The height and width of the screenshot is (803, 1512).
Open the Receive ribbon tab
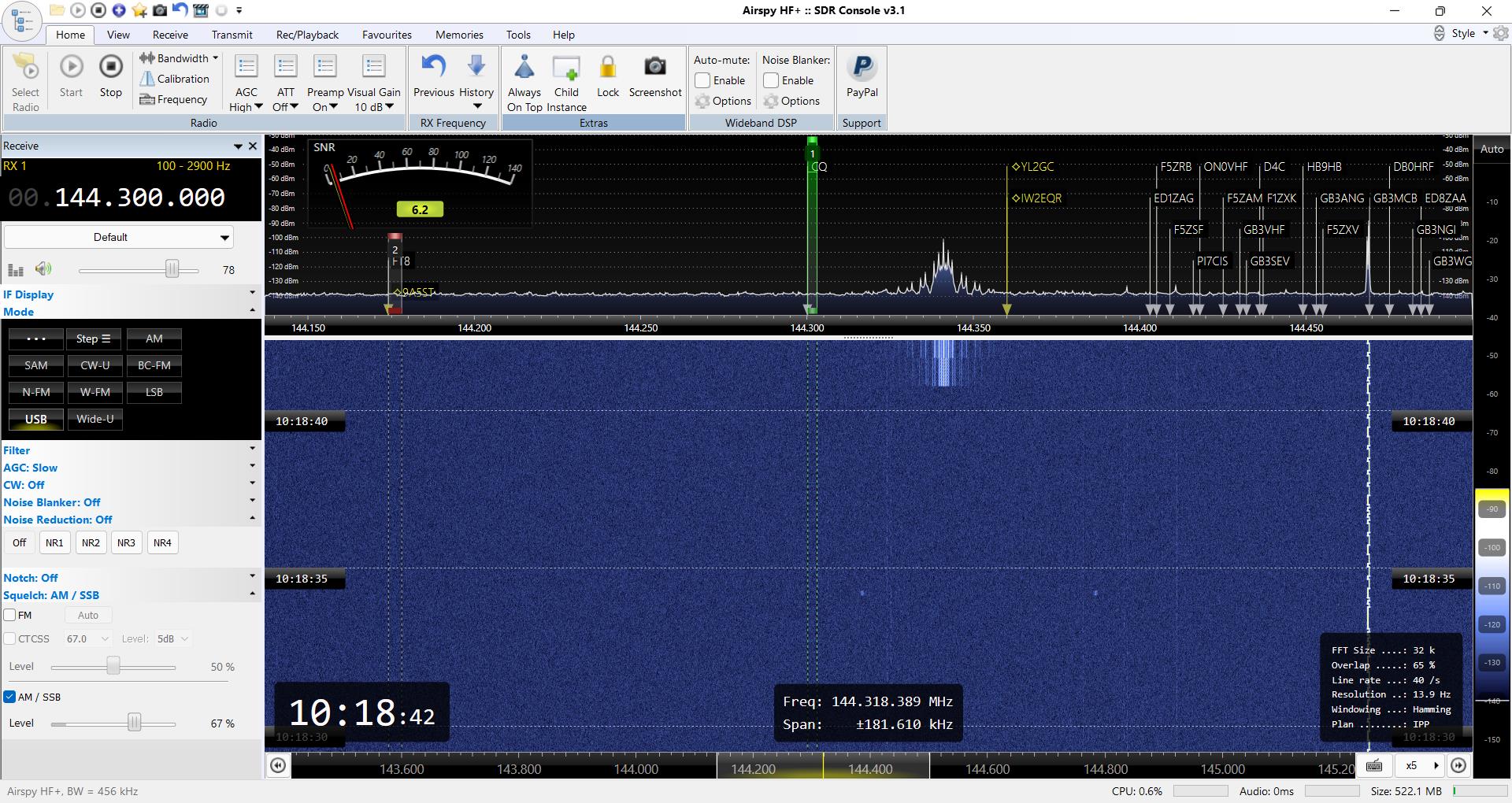pyautogui.click(x=170, y=35)
